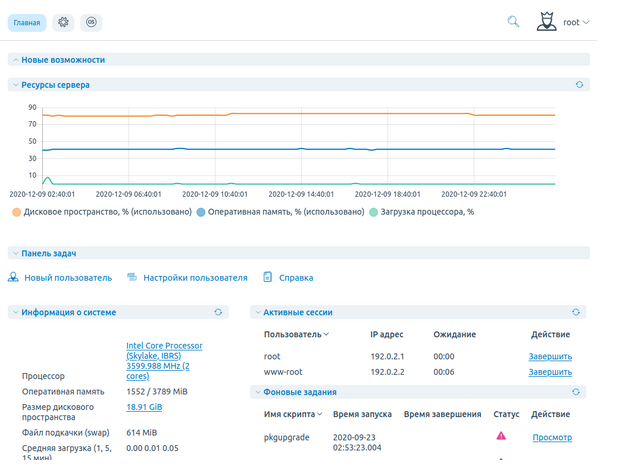The height and width of the screenshot is (470, 641).
Task: Click pkgupgrade warning status triangle
Action: pyautogui.click(x=501, y=436)
